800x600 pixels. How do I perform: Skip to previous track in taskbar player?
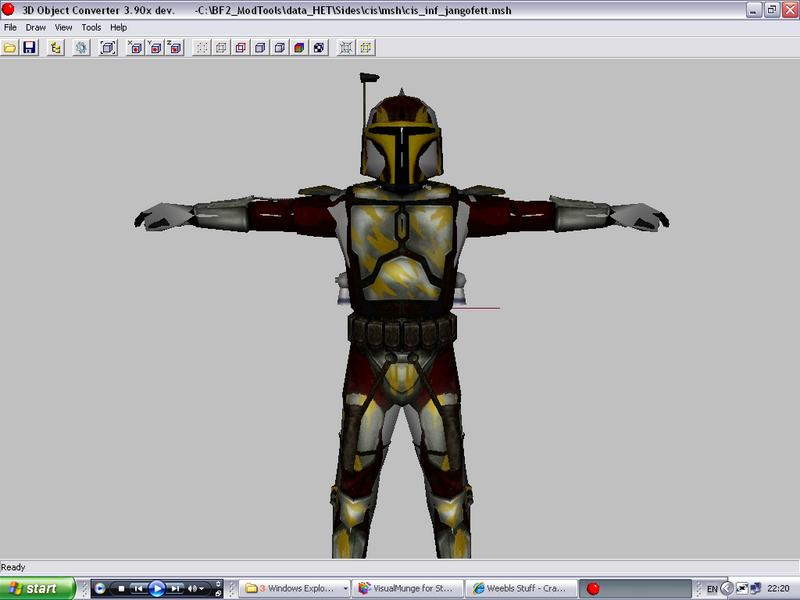(x=138, y=589)
